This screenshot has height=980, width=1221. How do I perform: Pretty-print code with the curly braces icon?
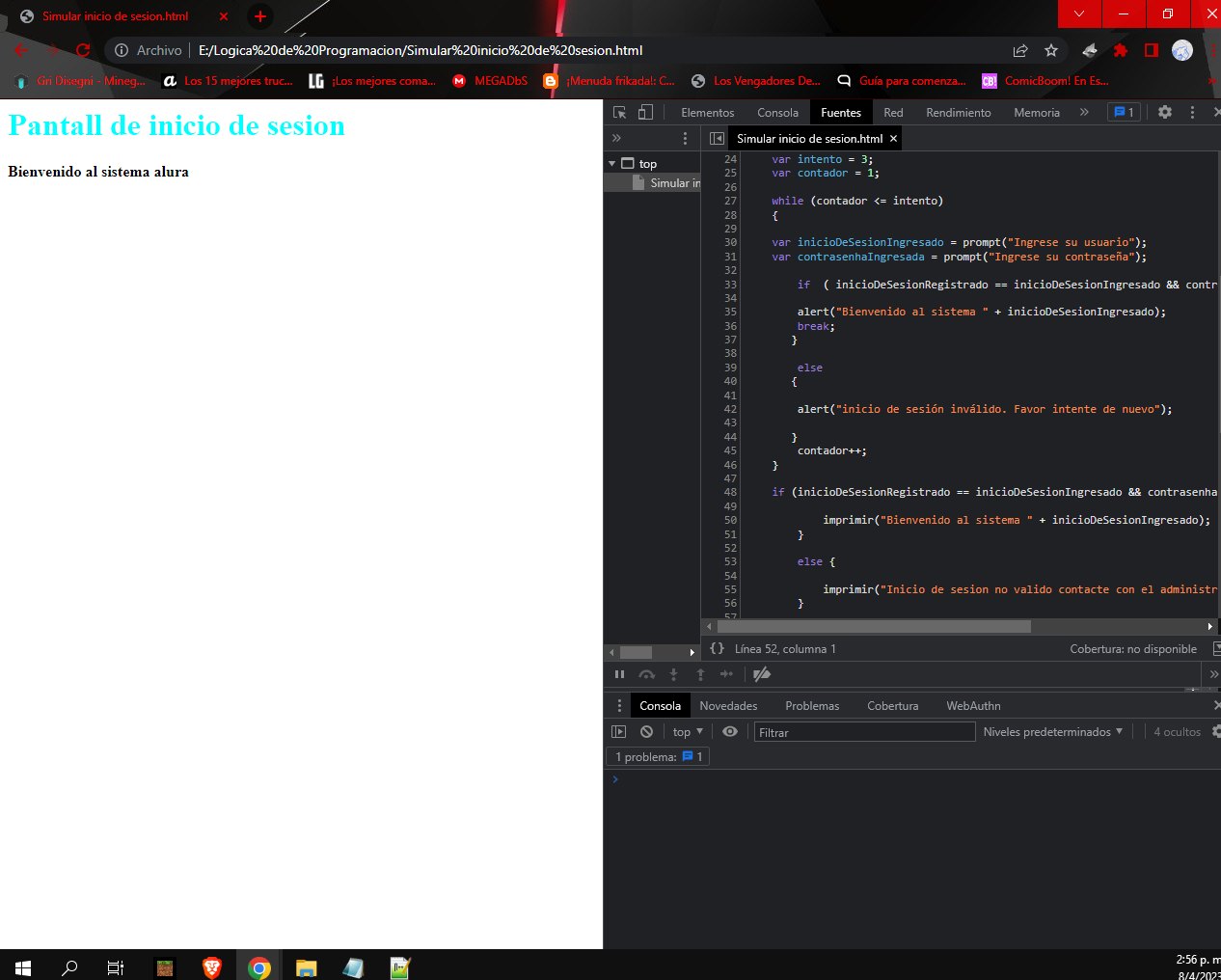717,649
